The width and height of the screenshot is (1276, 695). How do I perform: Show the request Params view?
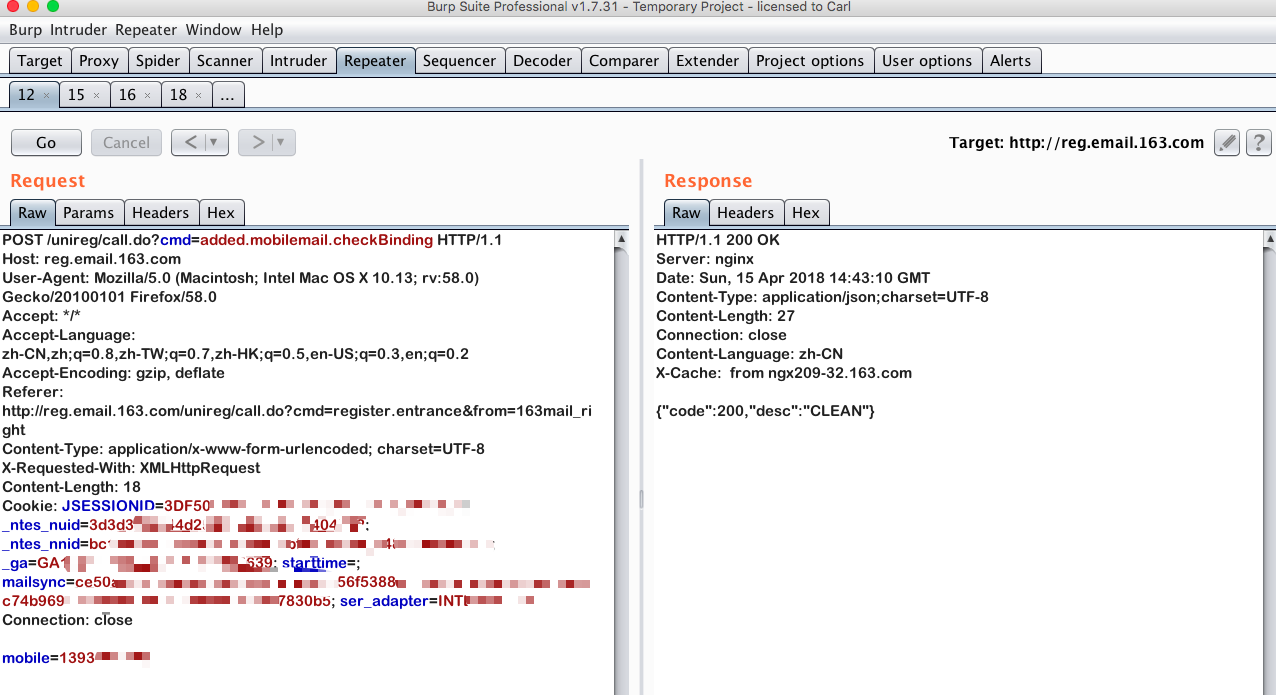(89, 213)
